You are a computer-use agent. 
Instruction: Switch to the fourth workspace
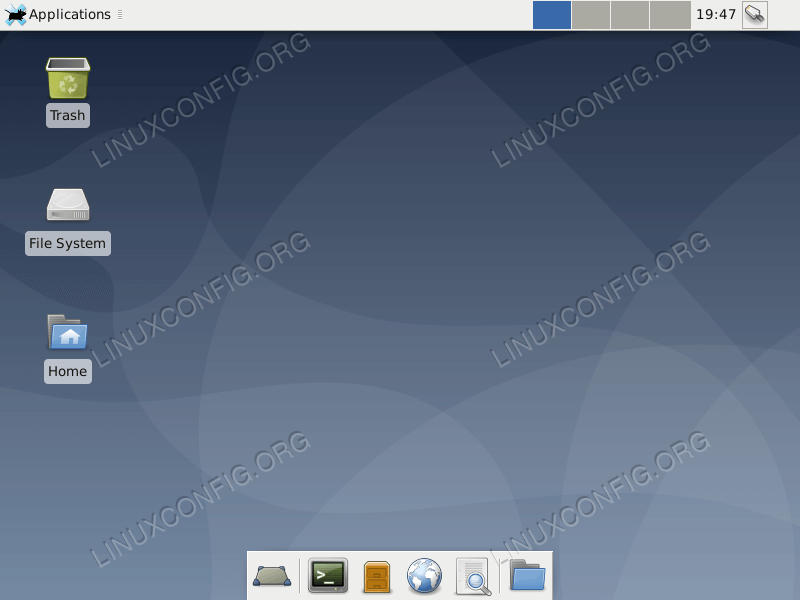(670, 15)
